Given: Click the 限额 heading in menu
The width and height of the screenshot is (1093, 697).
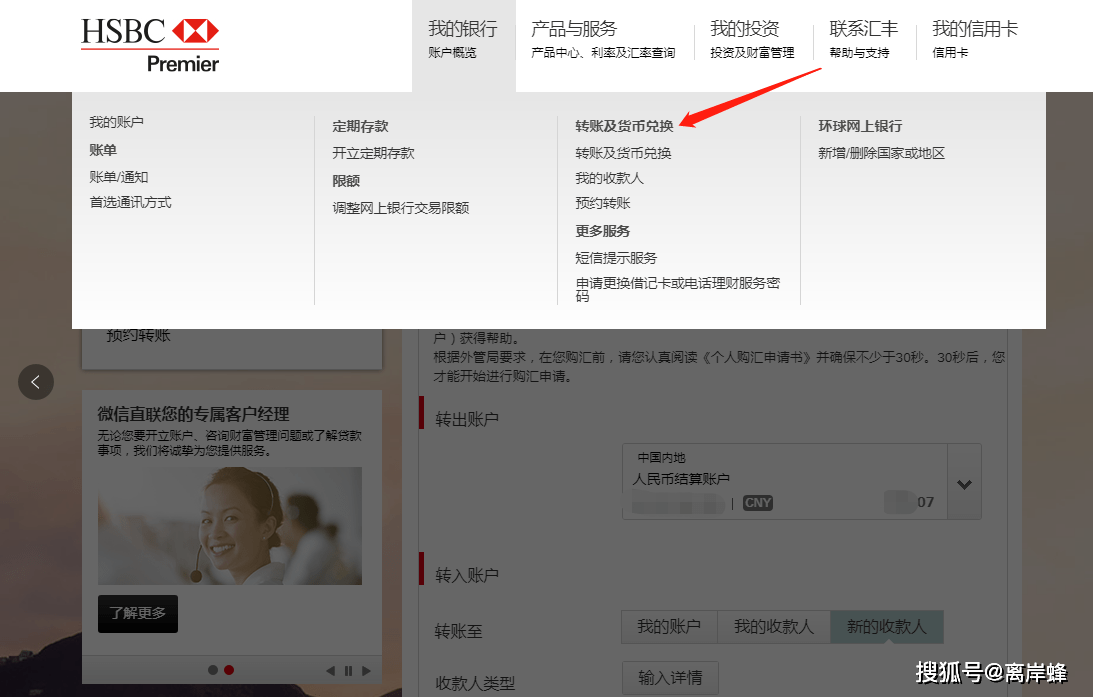Looking at the screenshot, I should pyautogui.click(x=346, y=181).
